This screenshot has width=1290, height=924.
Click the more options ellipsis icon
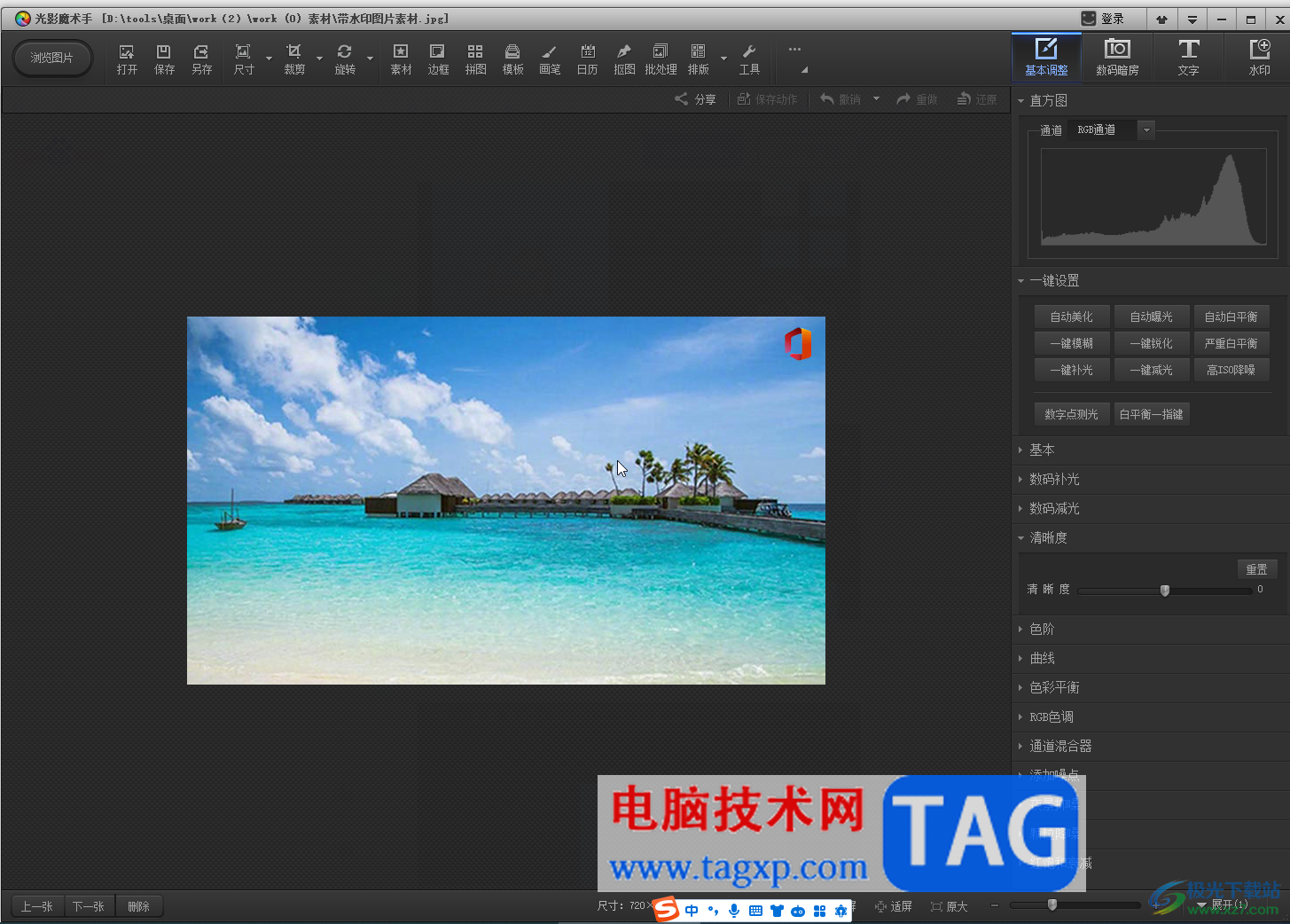pos(794,50)
